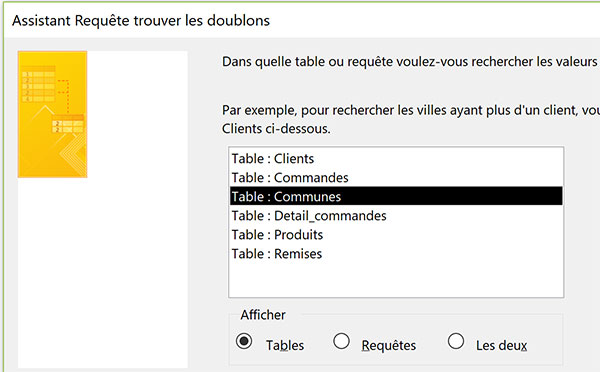Image resolution: width=600 pixels, height=372 pixels.
Task: Click the upper table grid in illustration
Action: (39, 84)
